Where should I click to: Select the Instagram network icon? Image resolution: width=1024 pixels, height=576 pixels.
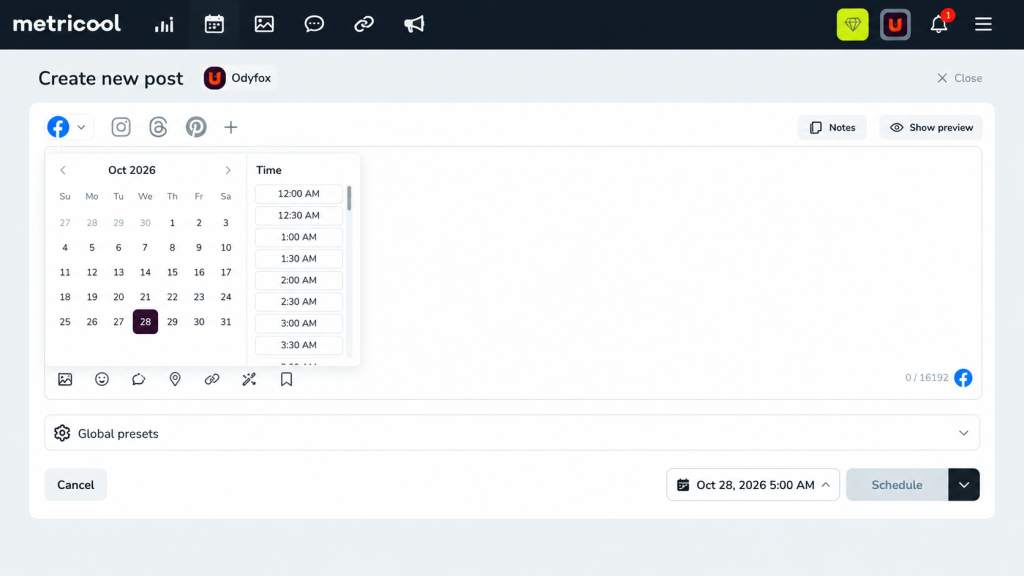tap(121, 127)
